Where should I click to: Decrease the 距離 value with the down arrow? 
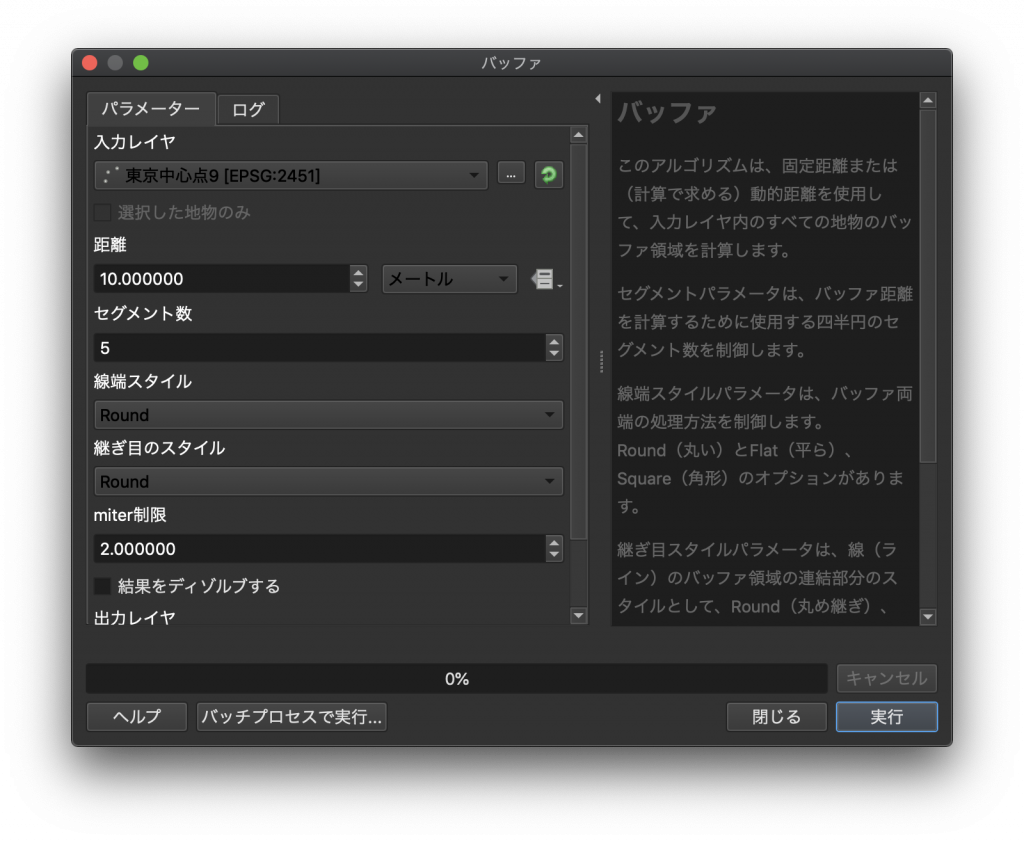(358, 285)
